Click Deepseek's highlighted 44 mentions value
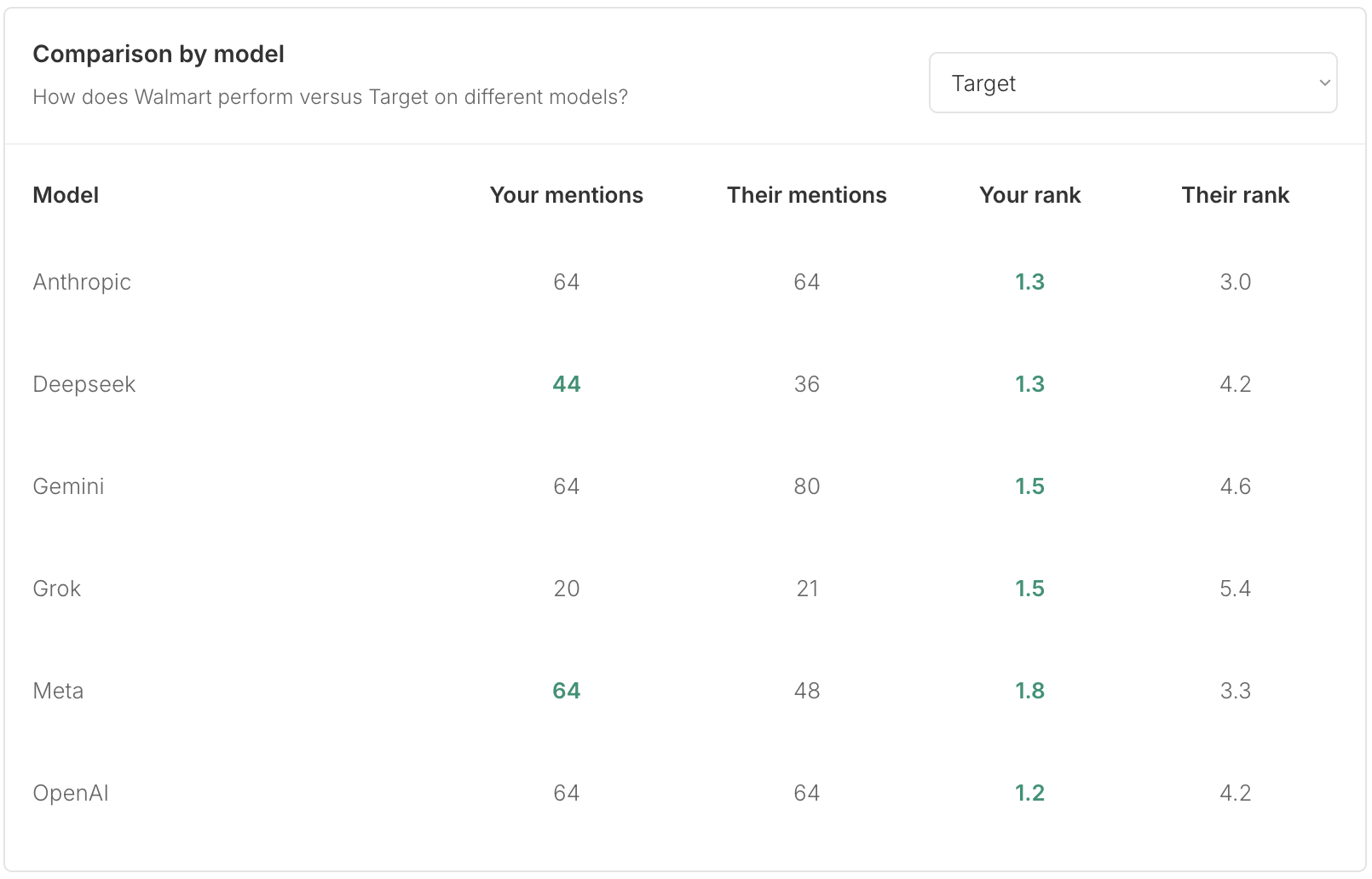This screenshot has height=879, width=1372. [x=566, y=384]
